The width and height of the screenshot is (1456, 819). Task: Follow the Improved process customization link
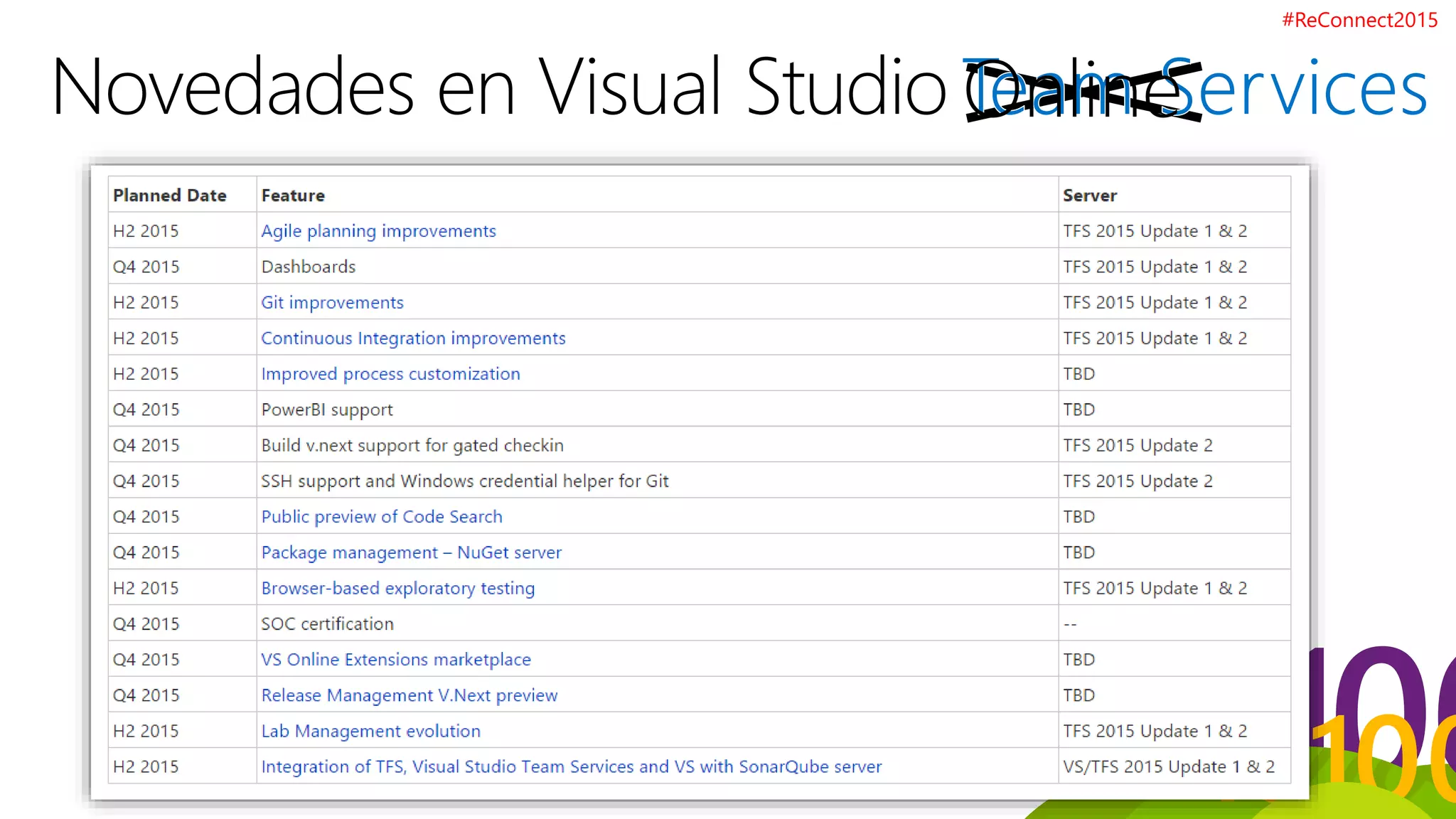[390, 374]
